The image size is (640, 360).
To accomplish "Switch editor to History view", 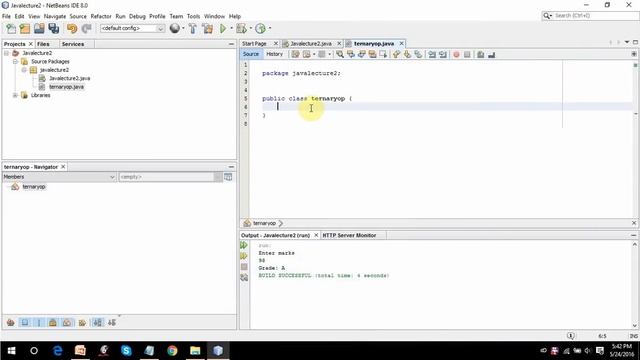I will [x=274, y=54].
